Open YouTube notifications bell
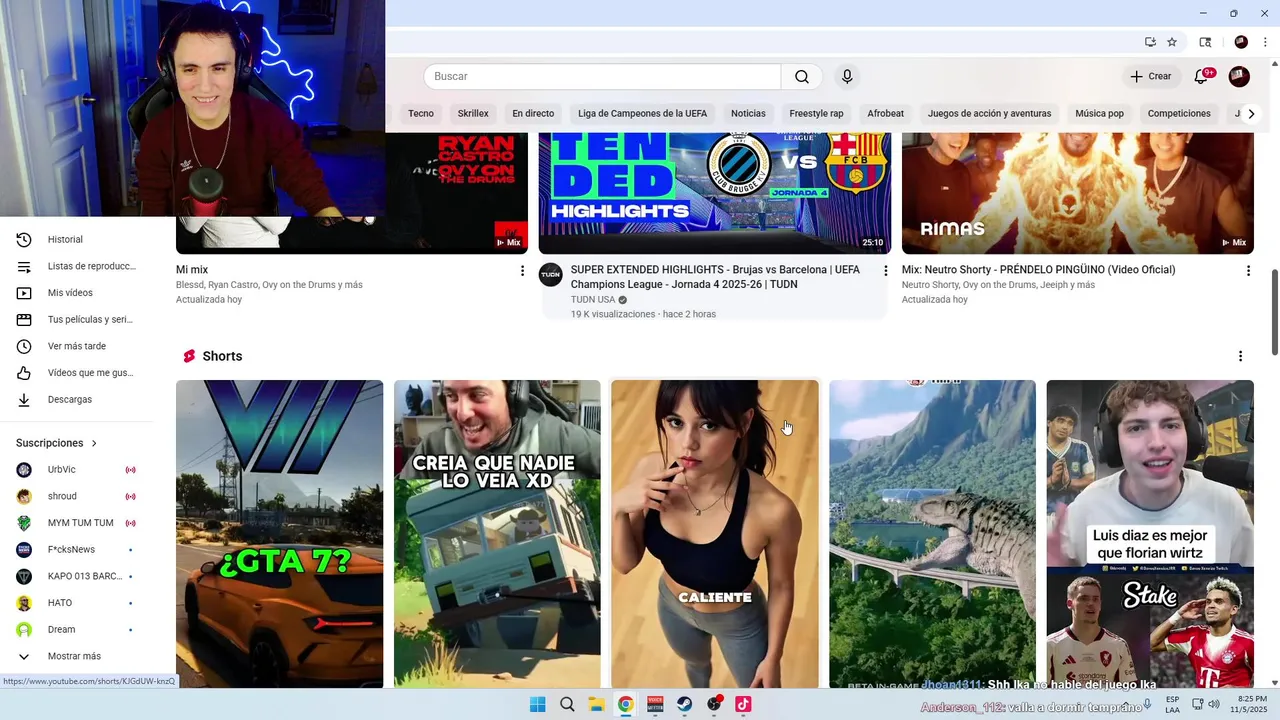The image size is (1280, 720). point(1202,77)
